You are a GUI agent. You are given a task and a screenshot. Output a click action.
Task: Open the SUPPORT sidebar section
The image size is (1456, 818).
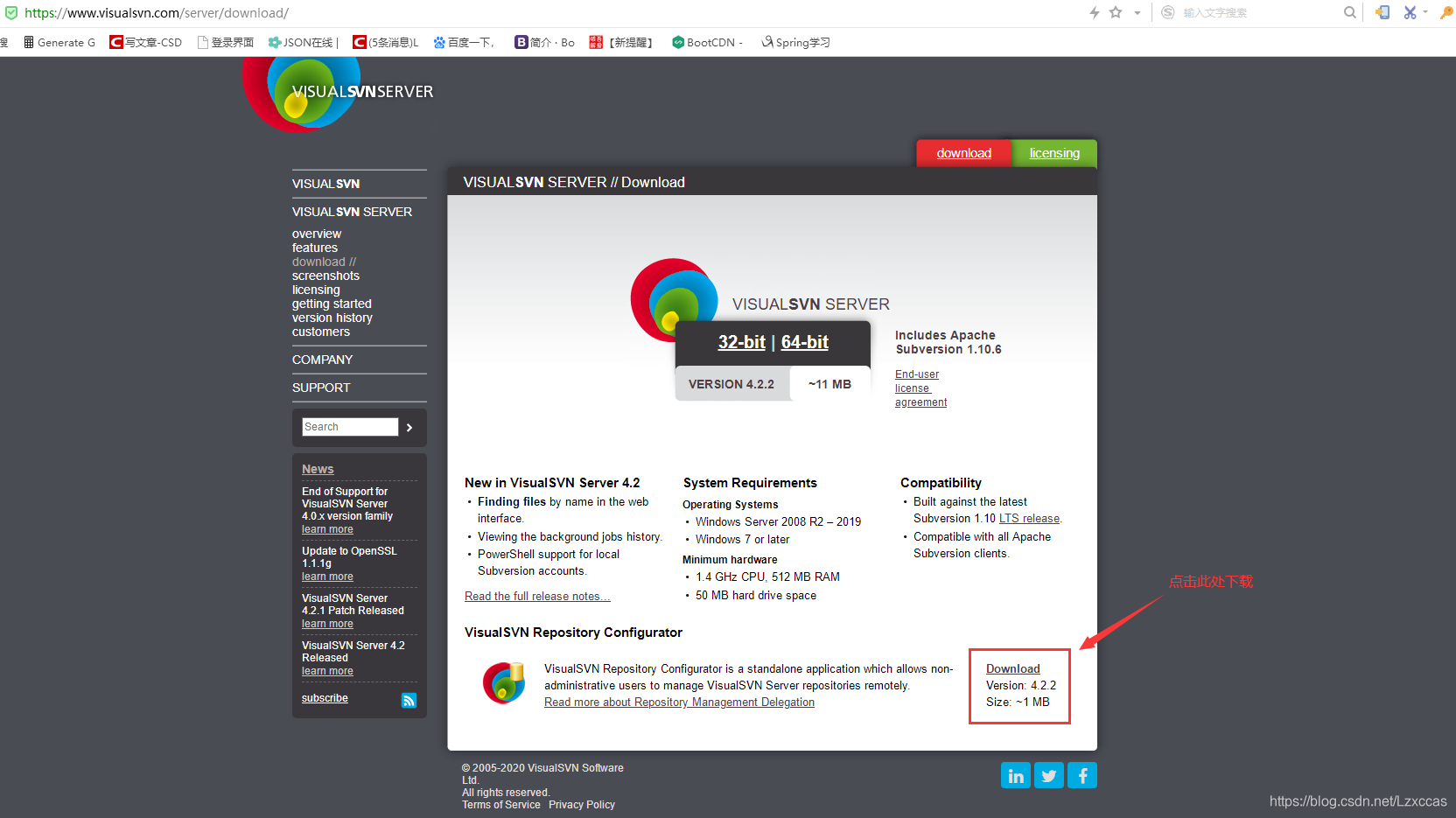tap(321, 388)
